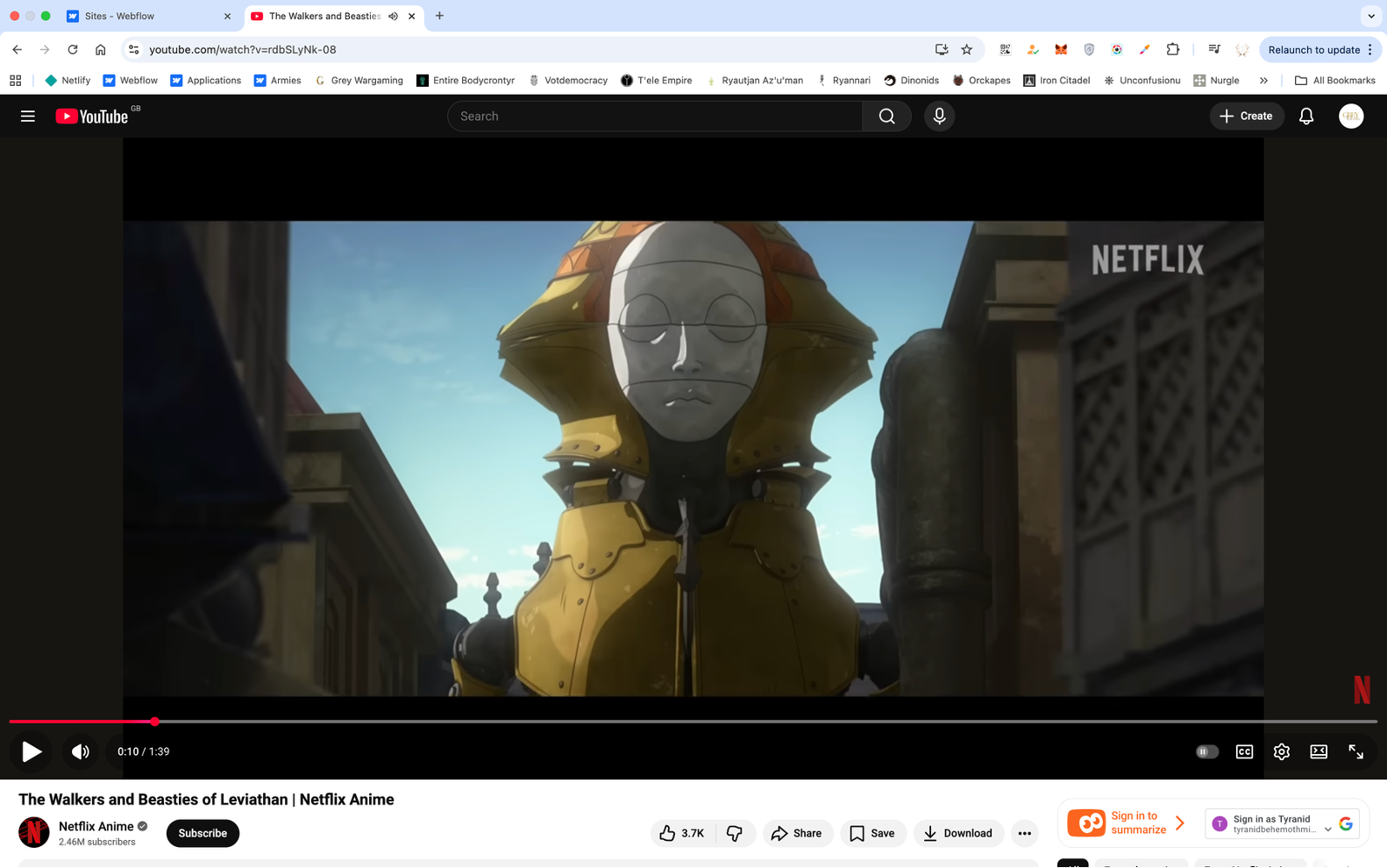Open the Iron Citadel bookmark

coord(1056,81)
